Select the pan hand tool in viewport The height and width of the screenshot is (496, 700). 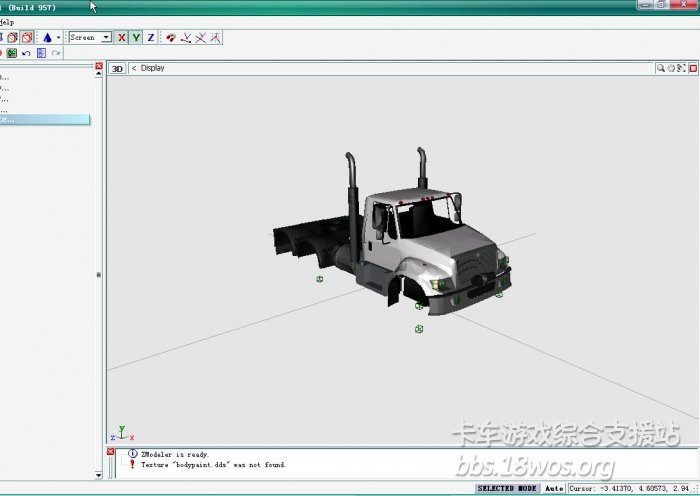pos(672,68)
